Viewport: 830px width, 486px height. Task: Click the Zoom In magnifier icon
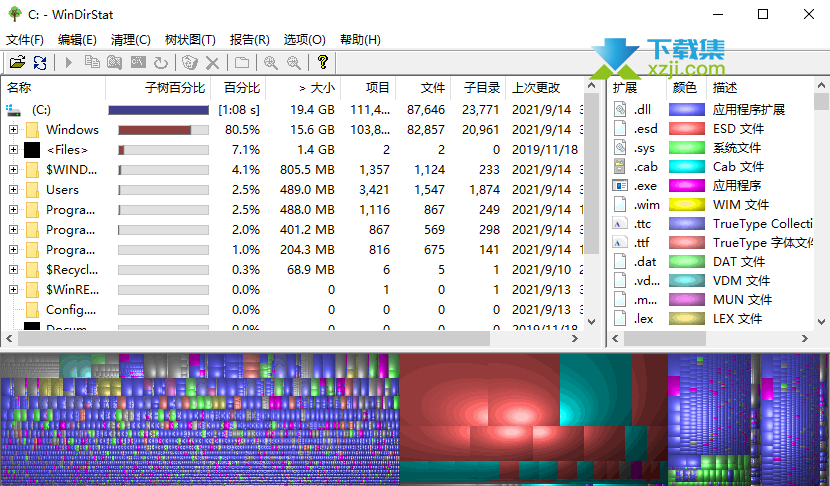pos(270,62)
